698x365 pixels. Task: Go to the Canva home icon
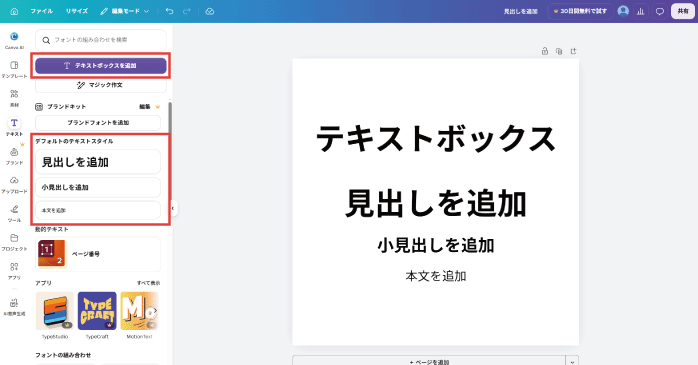14,11
